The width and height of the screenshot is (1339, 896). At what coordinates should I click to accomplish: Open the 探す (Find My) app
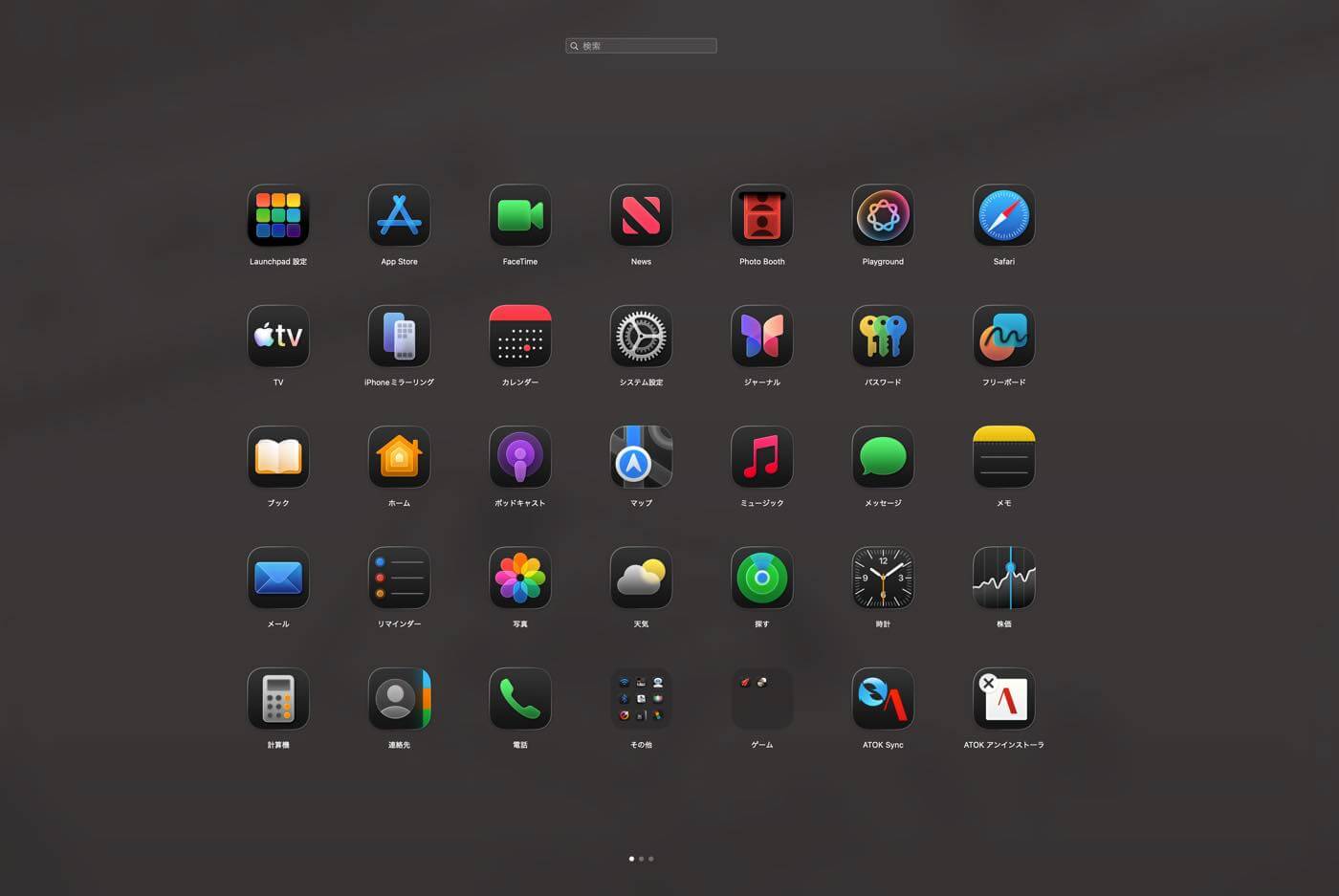click(762, 579)
